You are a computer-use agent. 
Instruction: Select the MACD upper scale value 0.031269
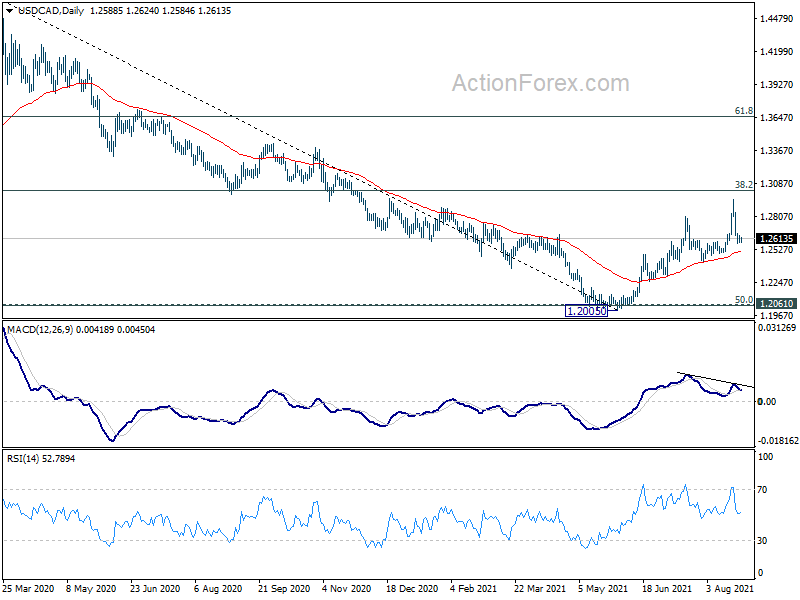click(777, 328)
